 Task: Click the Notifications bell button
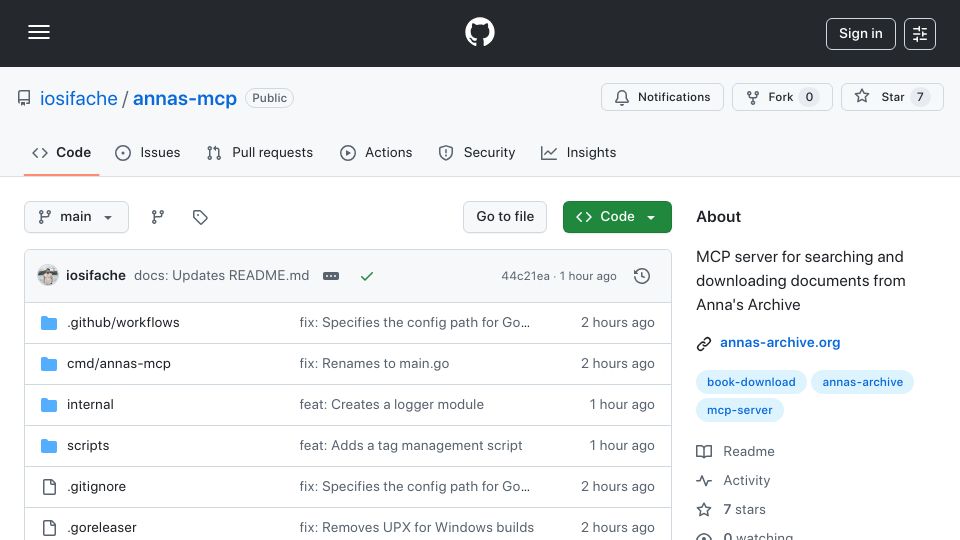pos(662,97)
